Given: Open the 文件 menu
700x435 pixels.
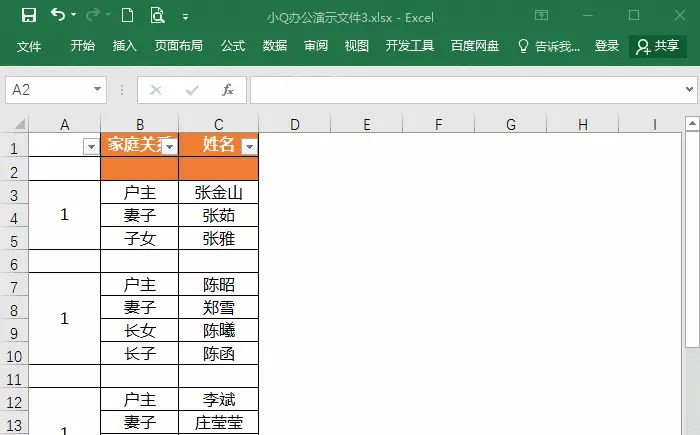Looking at the screenshot, I should click(29, 46).
